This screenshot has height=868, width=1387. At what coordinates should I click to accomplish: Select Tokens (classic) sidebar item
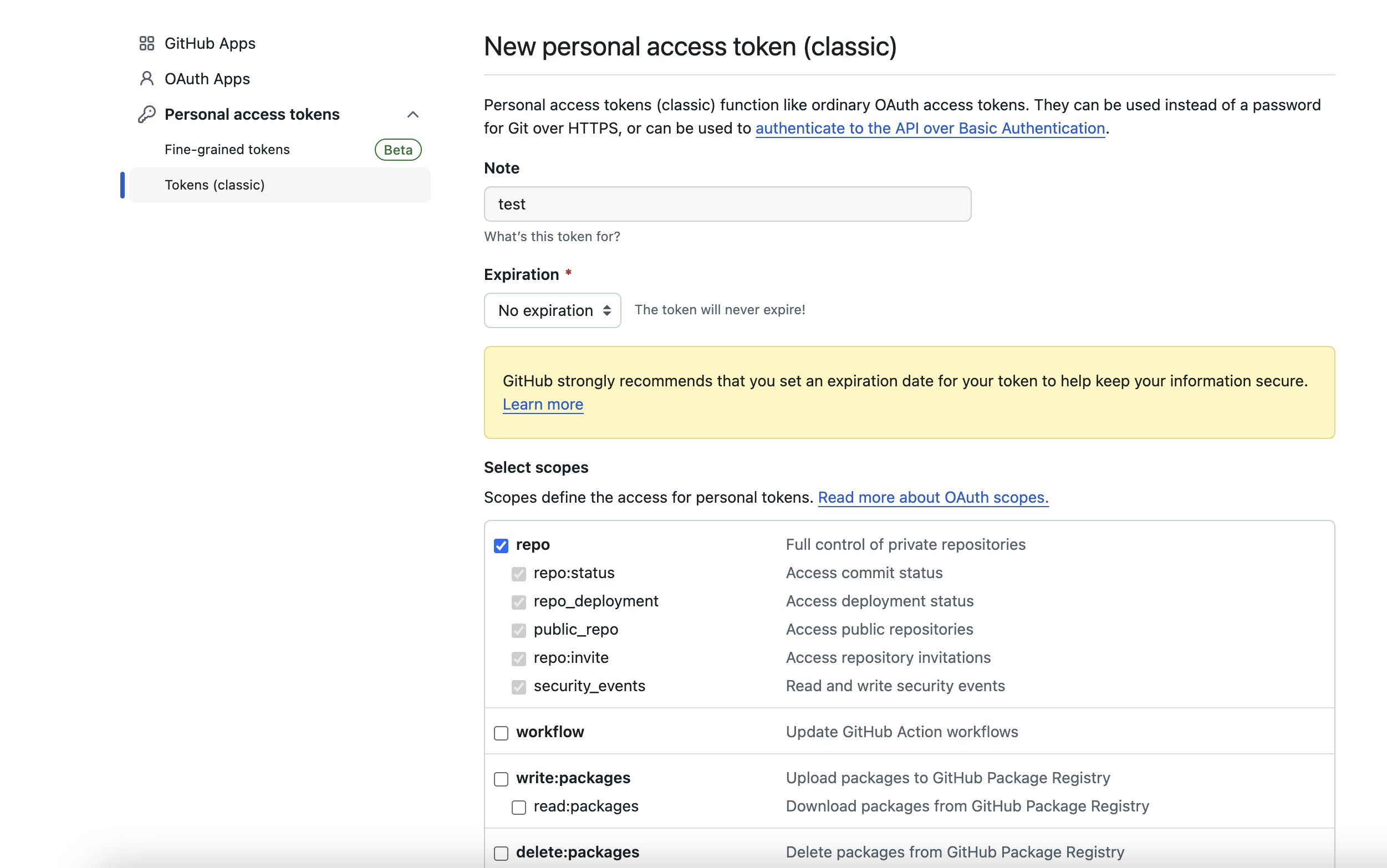pyautogui.click(x=279, y=185)
